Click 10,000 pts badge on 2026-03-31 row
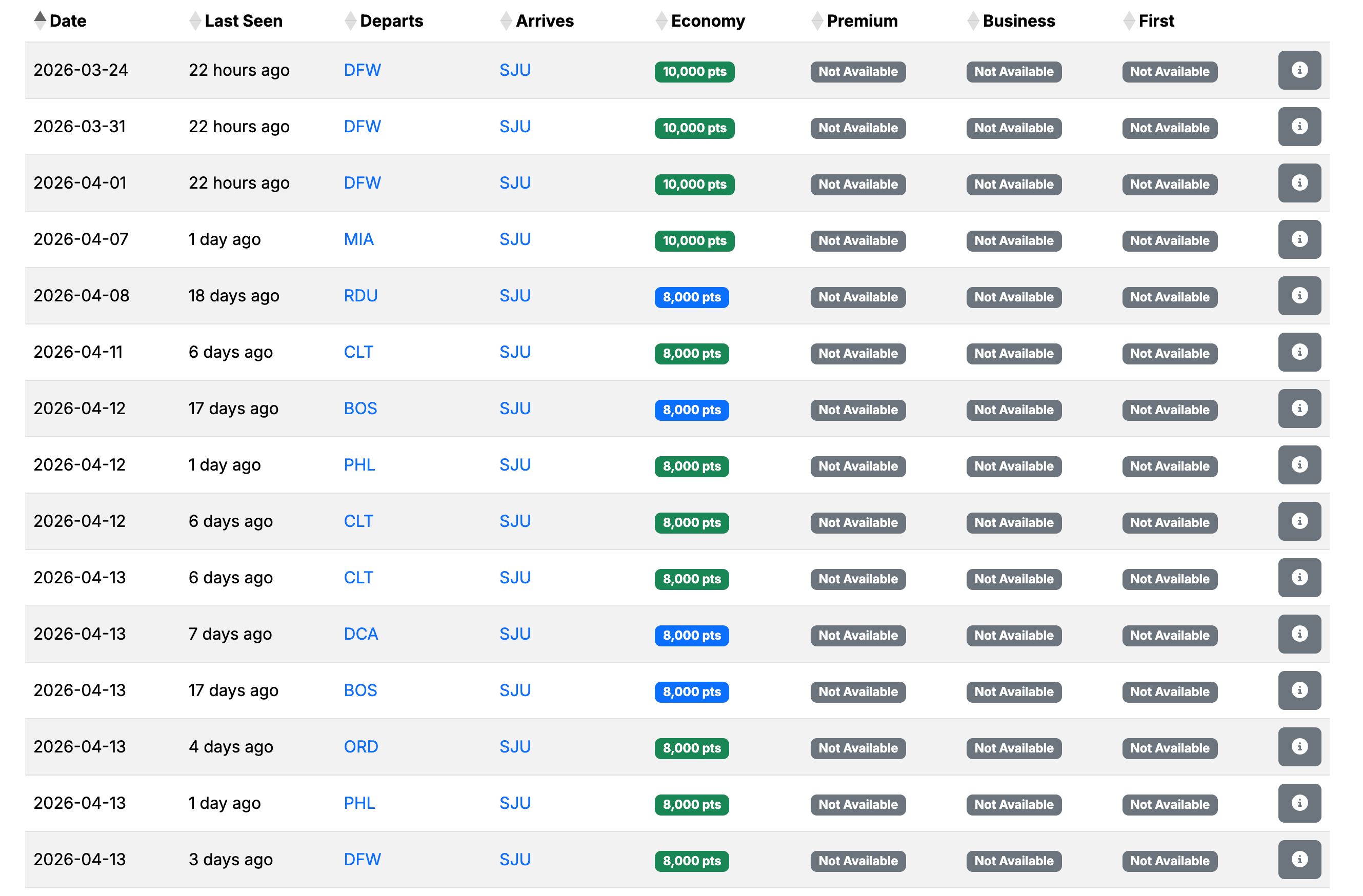The image size is (1363, 896). 693,128
